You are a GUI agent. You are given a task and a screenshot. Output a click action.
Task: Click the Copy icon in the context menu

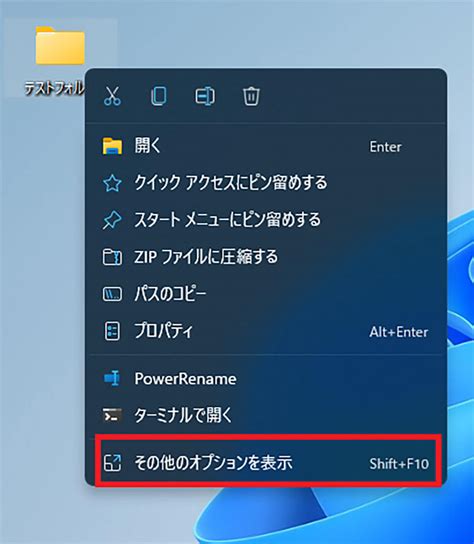(159, 96)
